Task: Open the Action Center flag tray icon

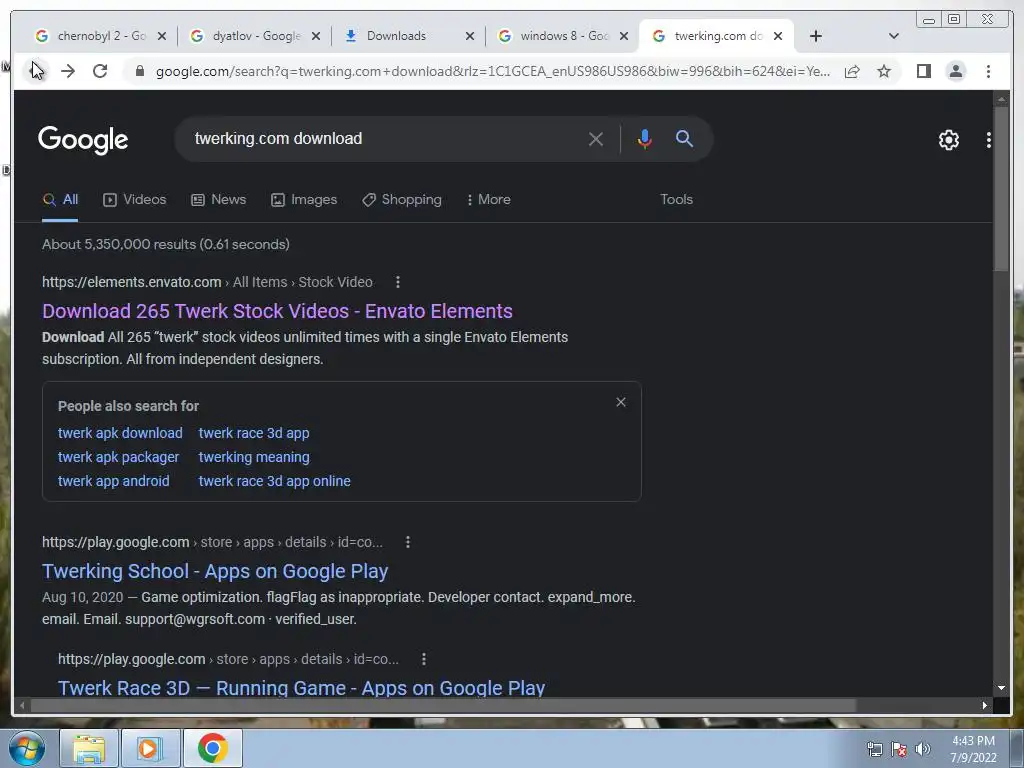Action: (899, 749)
